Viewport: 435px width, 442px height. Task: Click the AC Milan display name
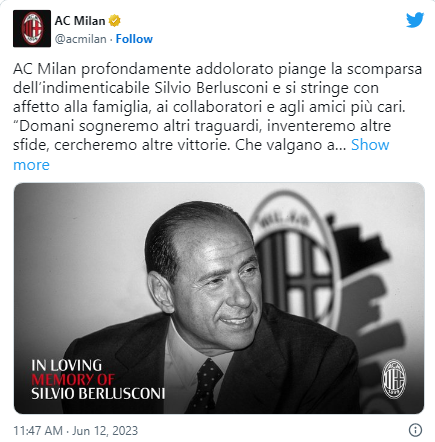pyautogui.click(x=80, y=21)
